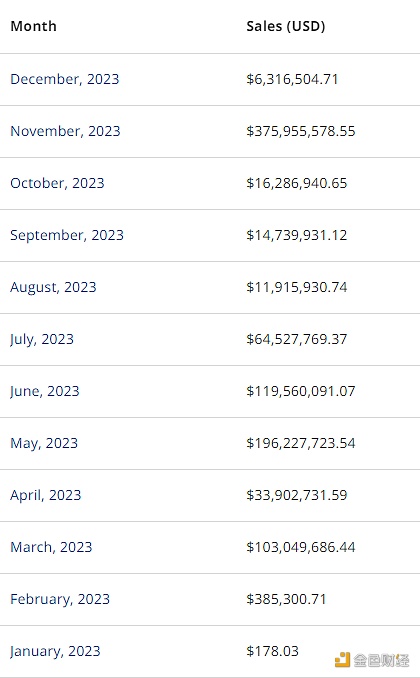Image resolution: width=420 pixels, height=678 pixels.
Task: Click the September, 2023 link
Action: tap(67, 235)
